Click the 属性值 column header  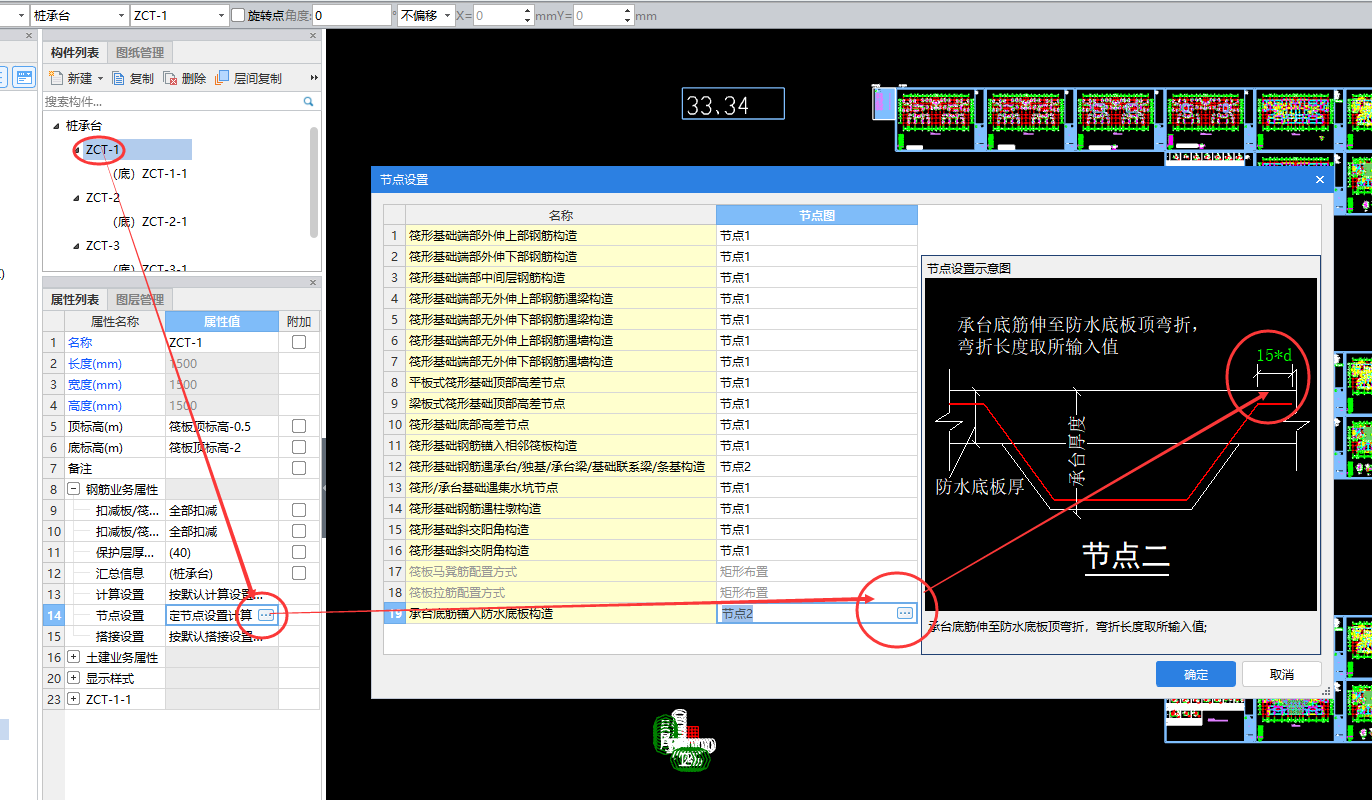tap(222, 321)
